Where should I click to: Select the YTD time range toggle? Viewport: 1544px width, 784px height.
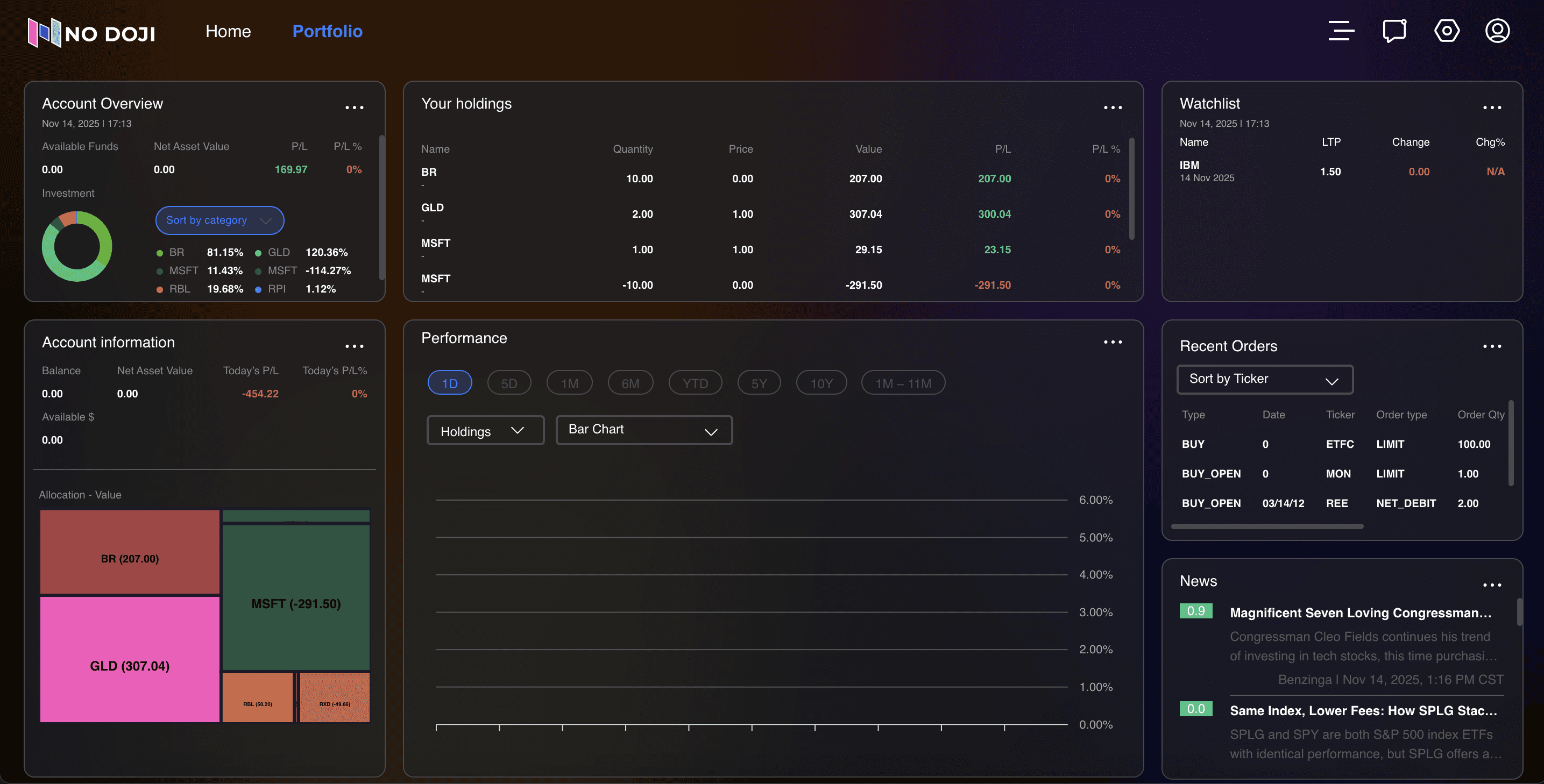(695, 383)
